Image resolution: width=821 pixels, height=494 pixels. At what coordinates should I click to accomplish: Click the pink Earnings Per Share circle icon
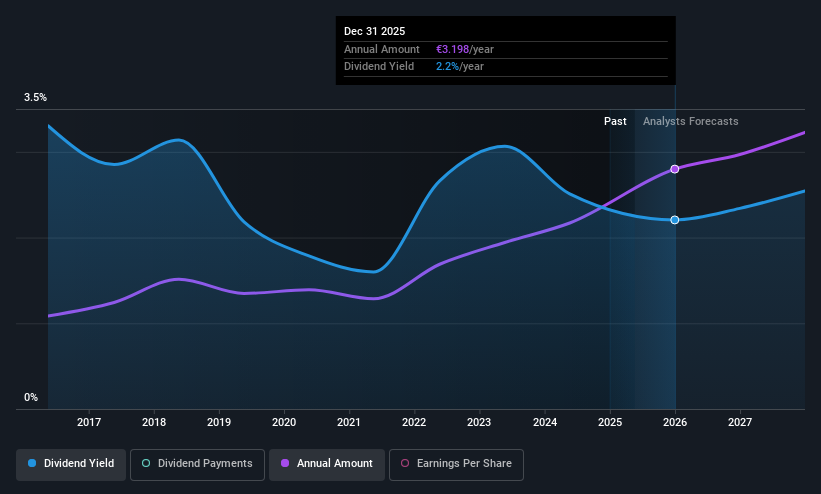pos(405,463)
